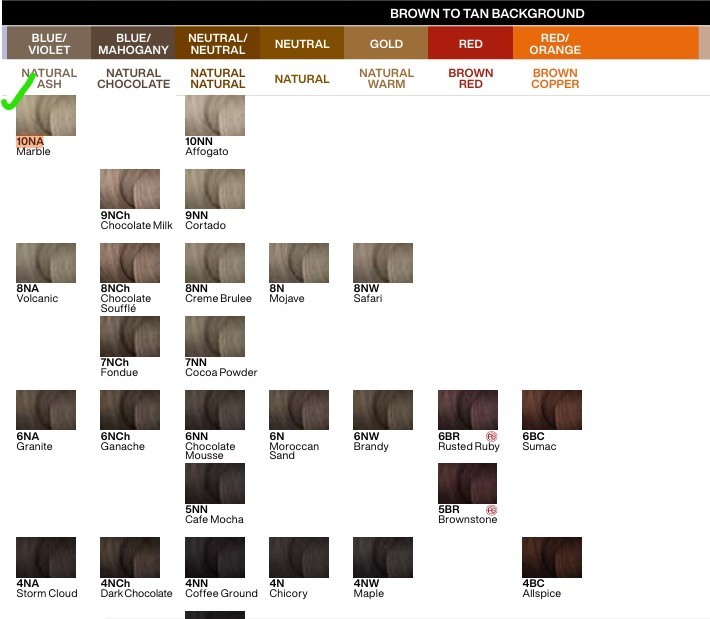
Task: Select the 9NCh Chocolate Milk swatch
Action: tap(130, 189)
